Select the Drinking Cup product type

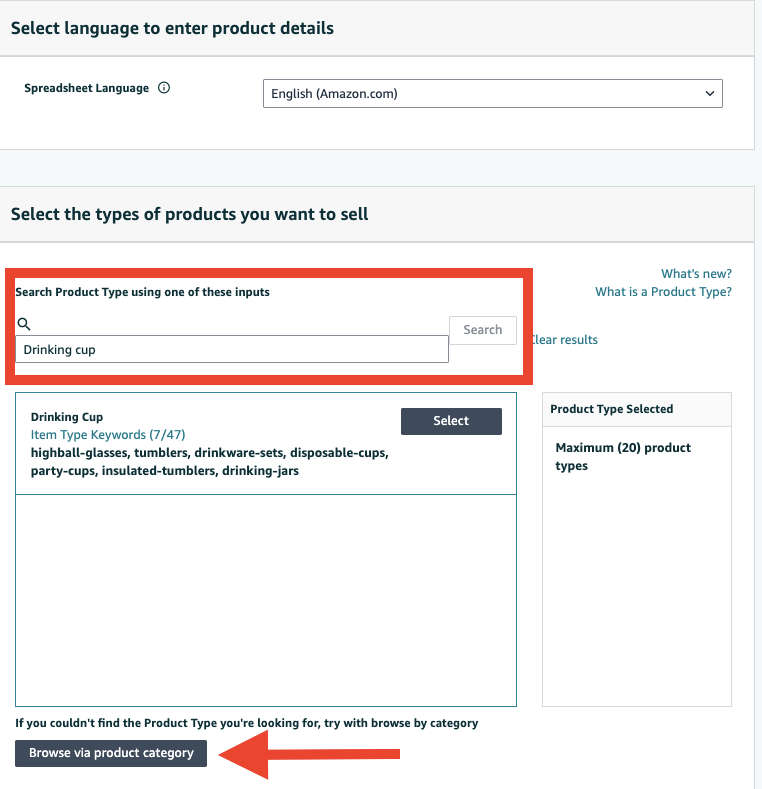pyautogui.click(x=451, y=421)
